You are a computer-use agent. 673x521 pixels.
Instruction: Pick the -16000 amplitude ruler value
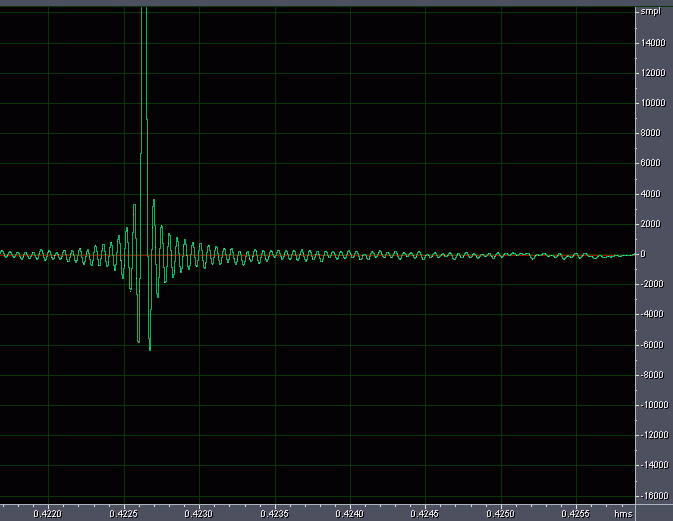click(655, 496)
